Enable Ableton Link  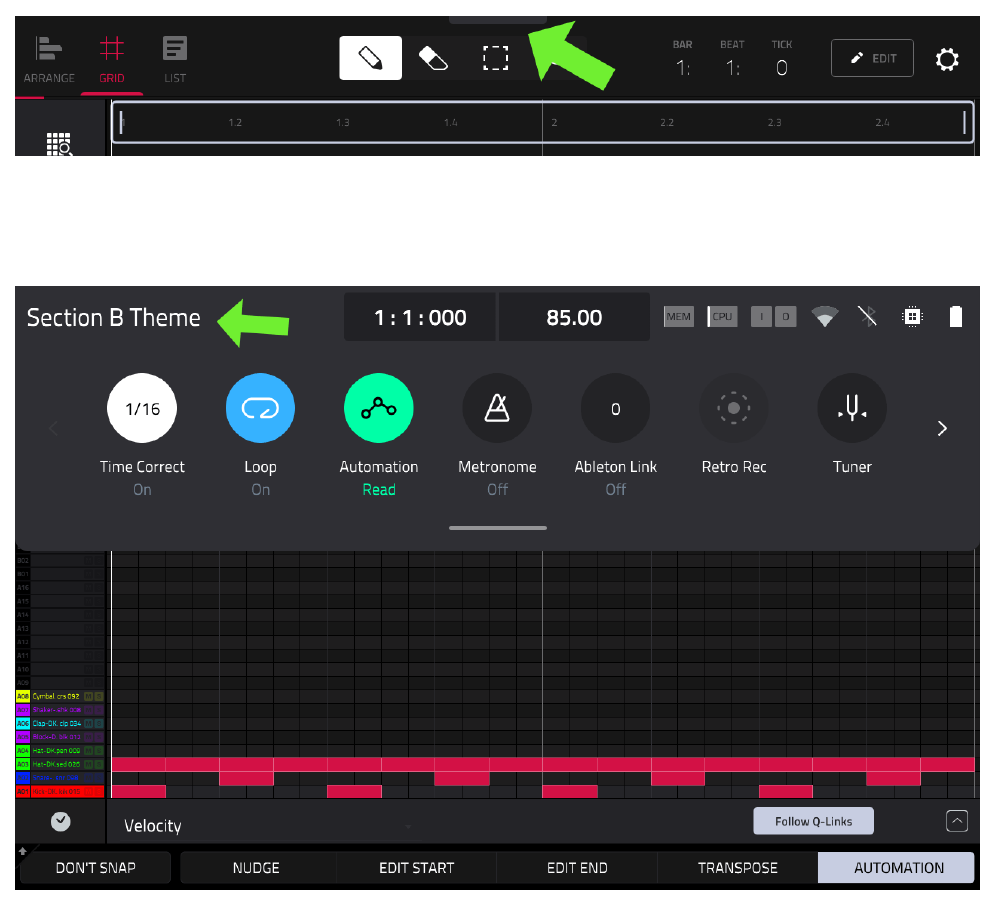pyautogui.click(x=616, y=408)
